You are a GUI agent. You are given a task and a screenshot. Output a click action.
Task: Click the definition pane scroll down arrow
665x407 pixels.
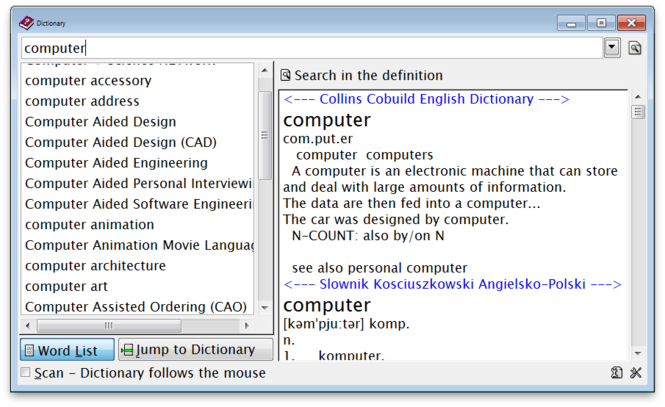[x=637, y=353]
